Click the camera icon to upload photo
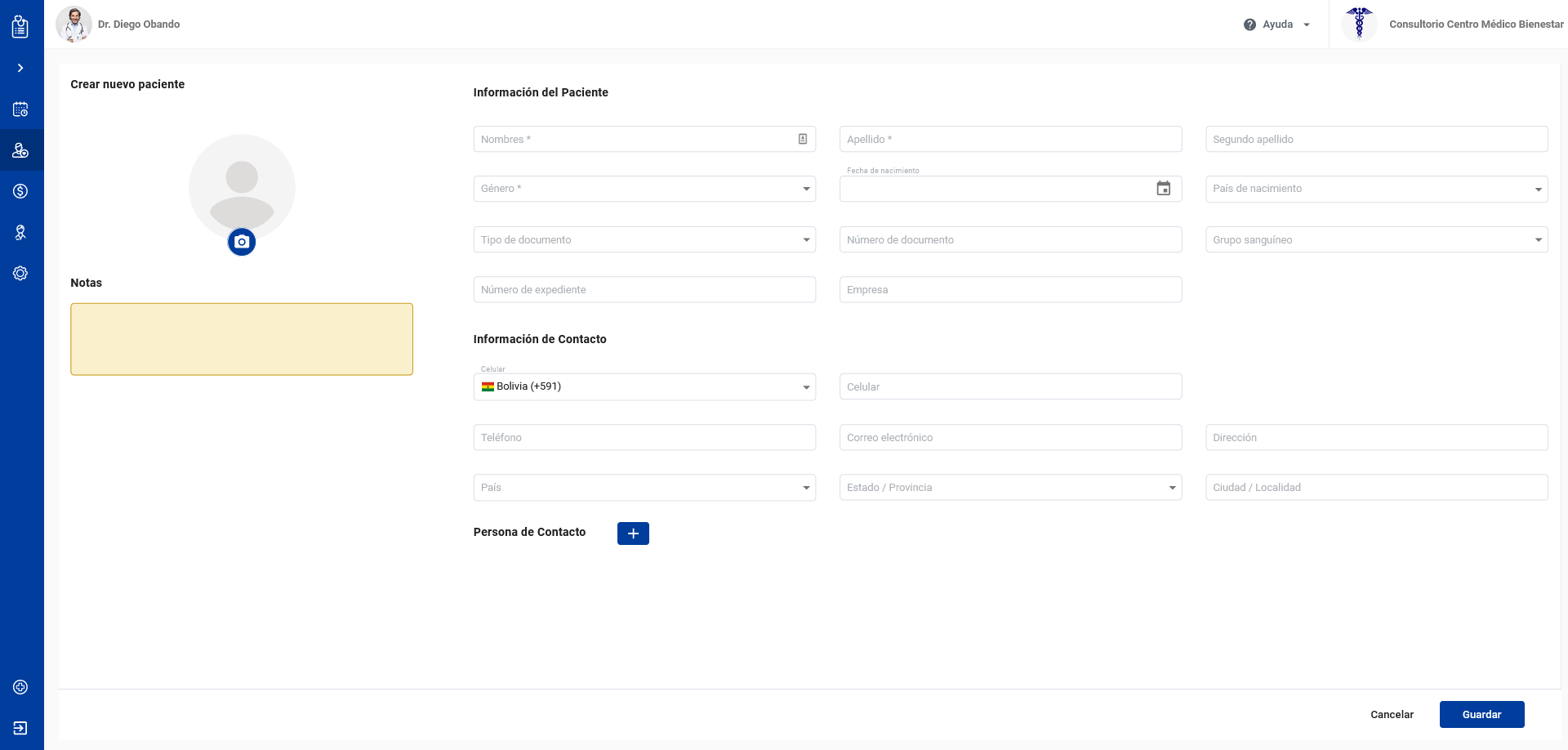 [242, 242]
